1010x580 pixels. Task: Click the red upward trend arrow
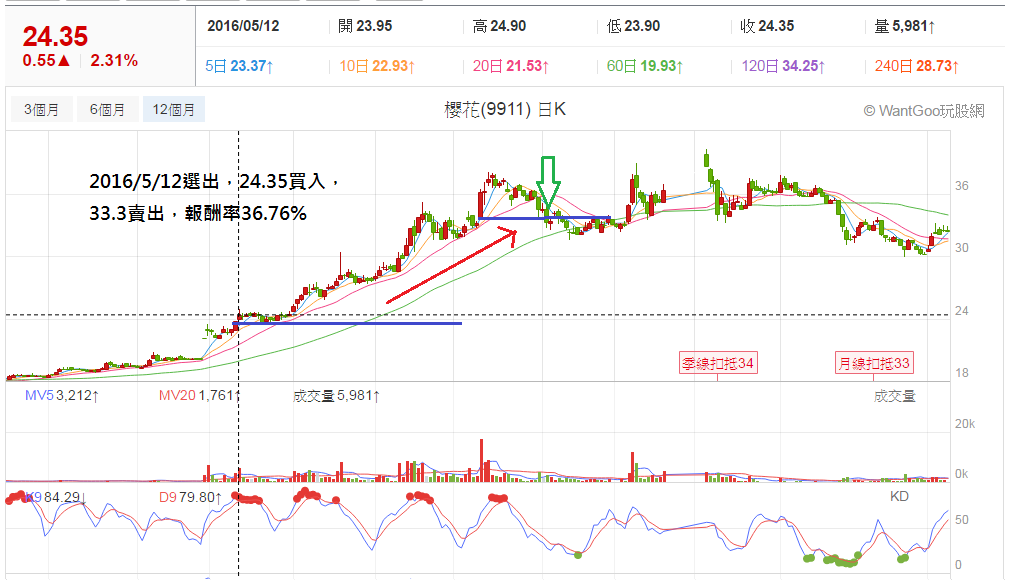[452, 266]
